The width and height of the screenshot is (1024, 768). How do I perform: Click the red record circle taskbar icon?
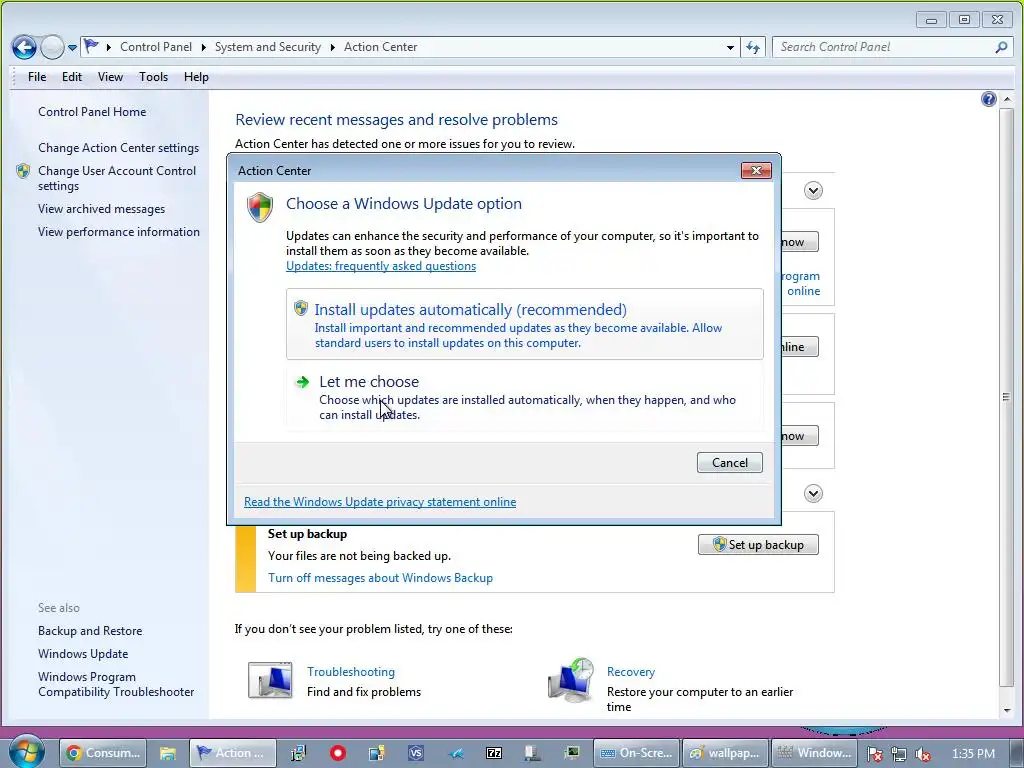tap(338, 753)
